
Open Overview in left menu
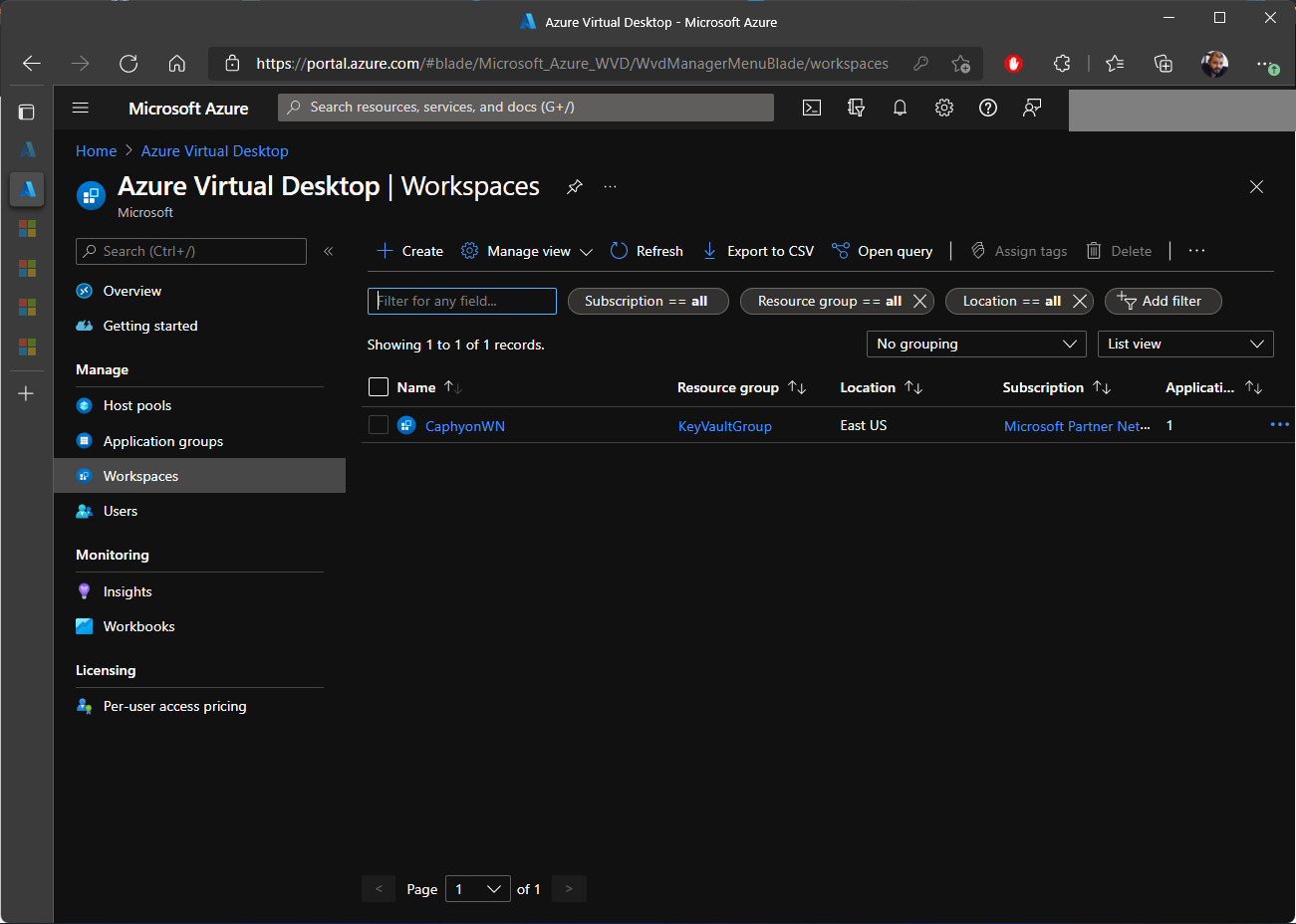coord(131,291)
